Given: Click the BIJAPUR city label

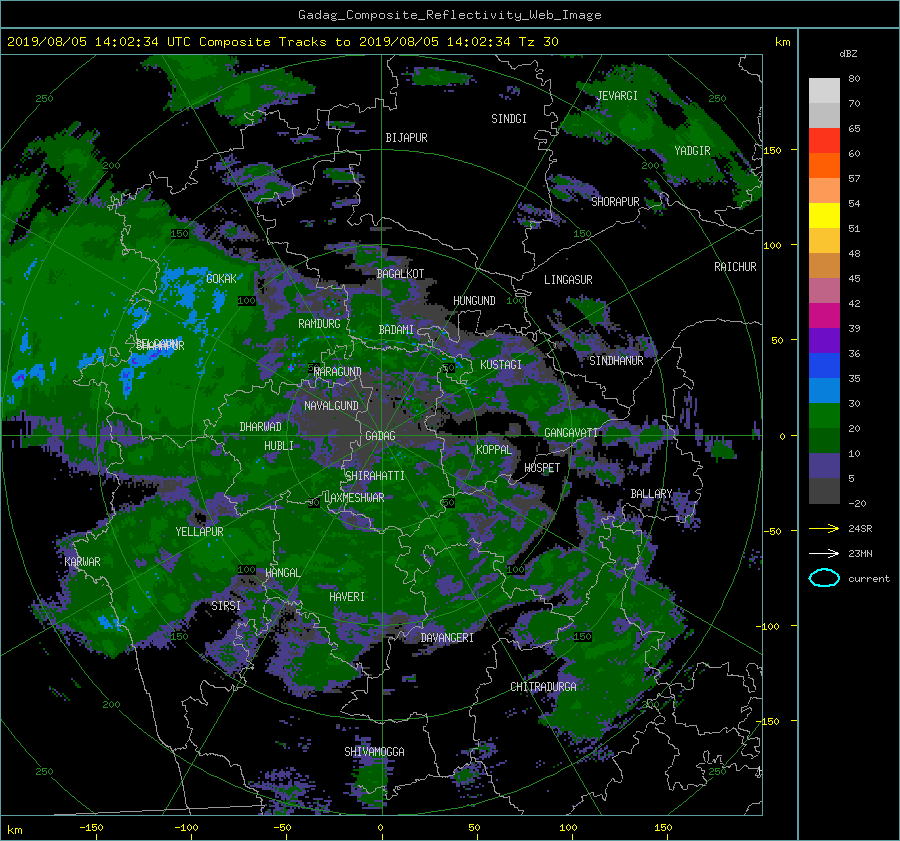Looking at the screenshot, I should pyautogui.click(x=406, y=138).
